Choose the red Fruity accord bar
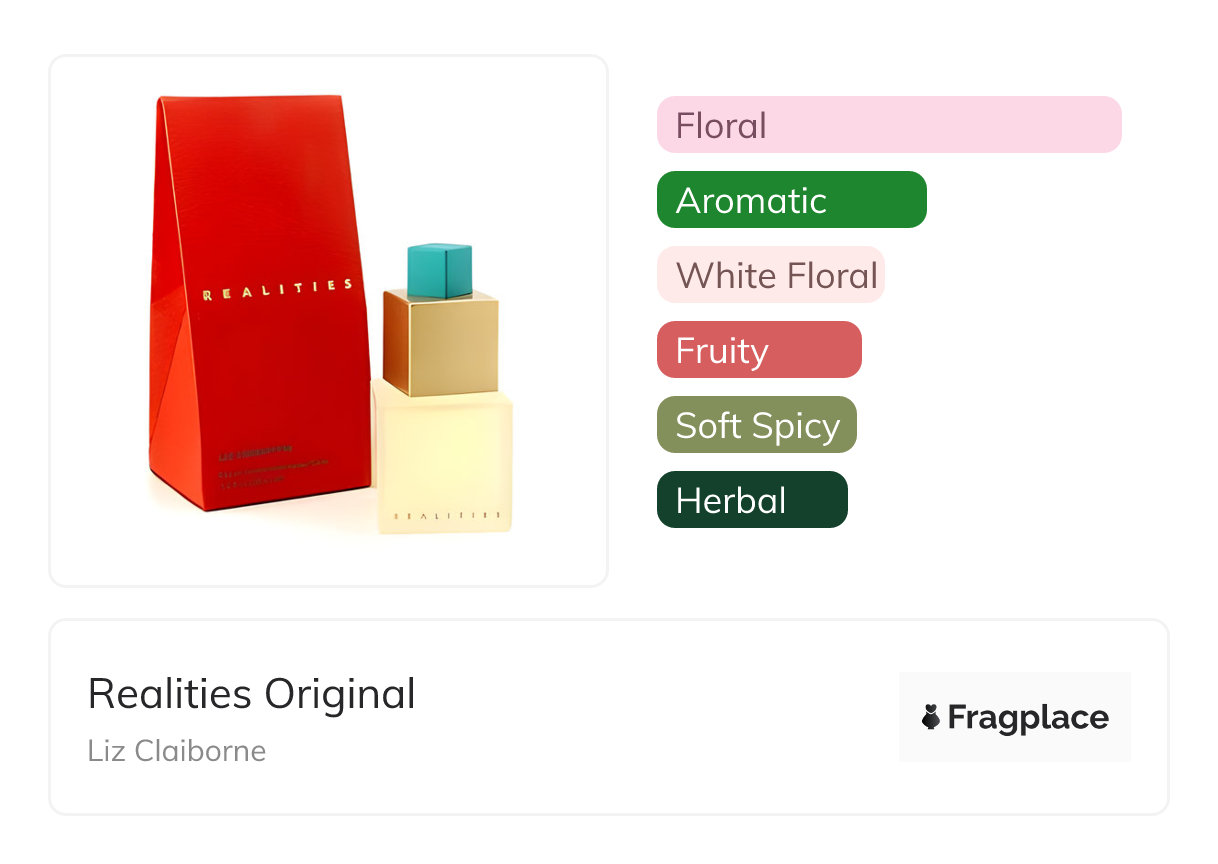 pyautogui.click(x=758, y=350)
